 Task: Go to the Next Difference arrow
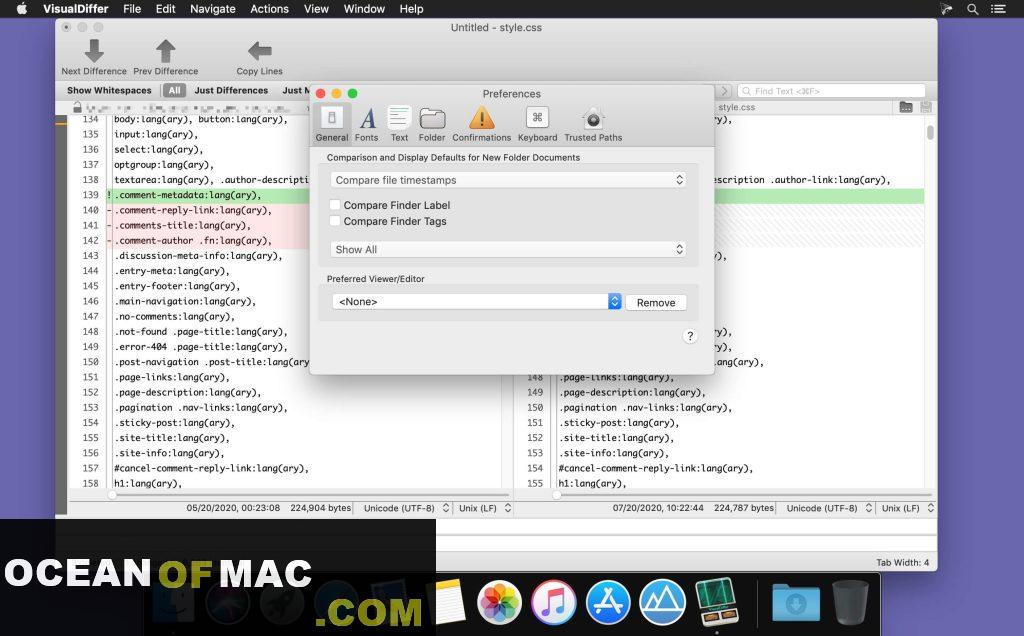94,51
